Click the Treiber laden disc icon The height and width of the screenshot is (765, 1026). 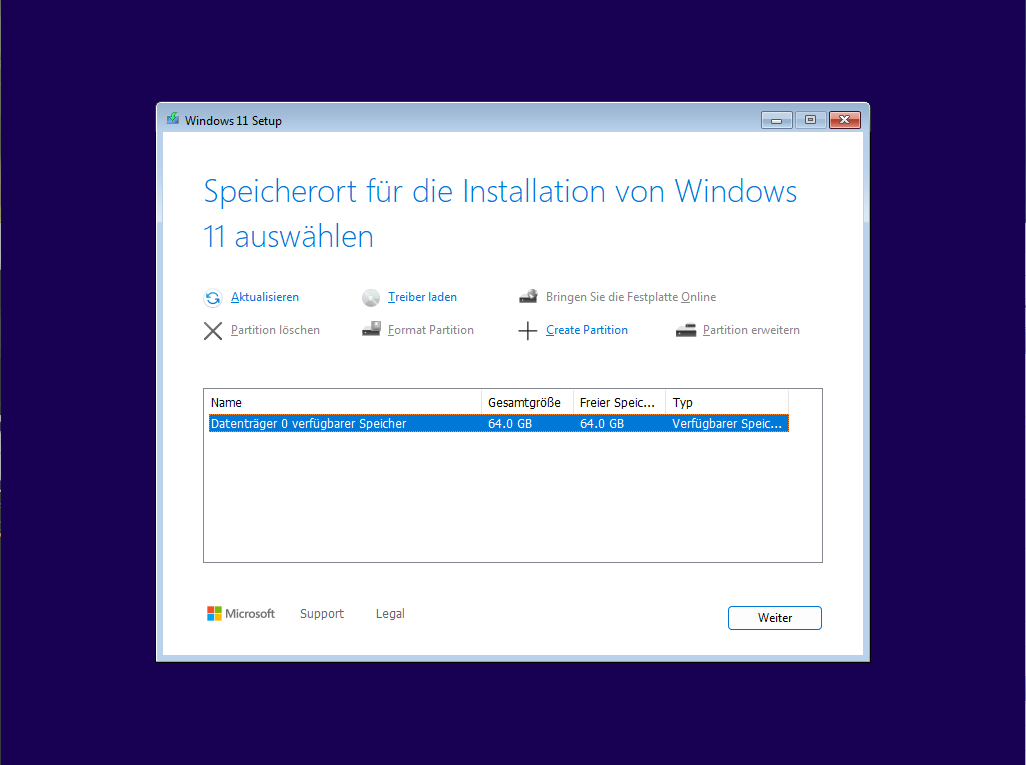[371, 298]
